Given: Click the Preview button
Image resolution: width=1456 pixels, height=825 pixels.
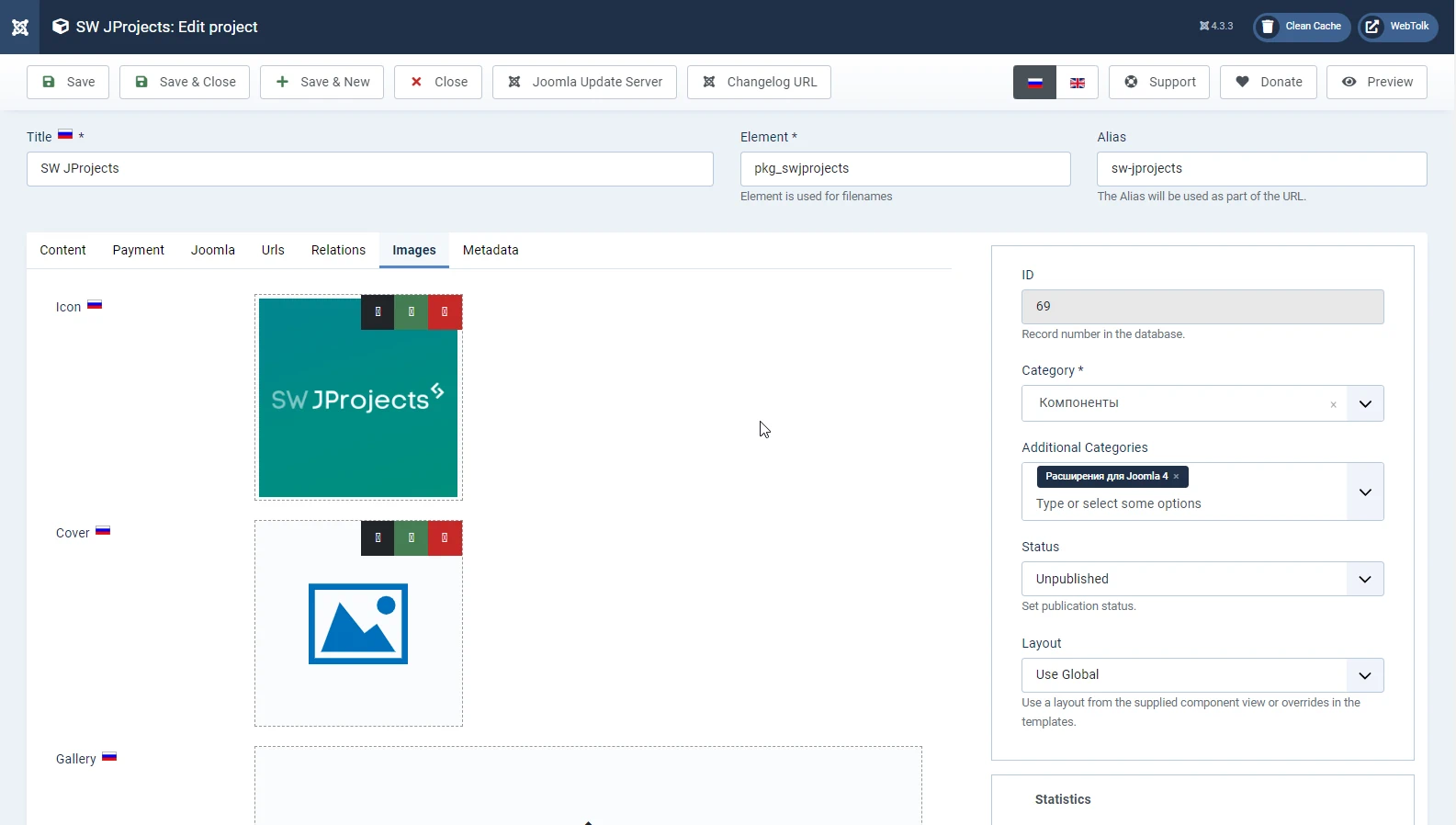Looking at the screenshot, I should (1376, 83).
